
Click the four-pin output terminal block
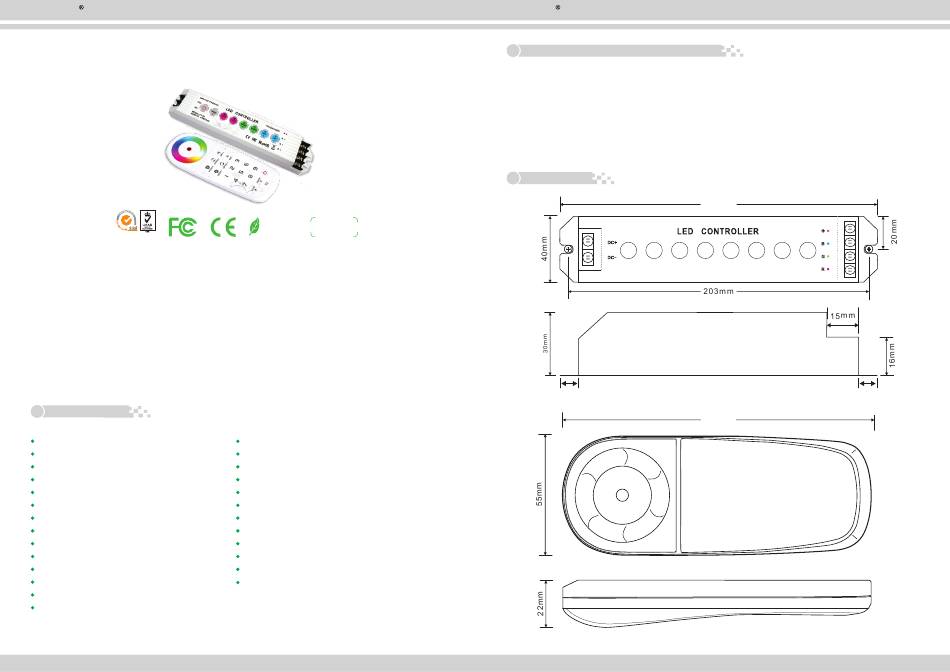coord(850,249)
